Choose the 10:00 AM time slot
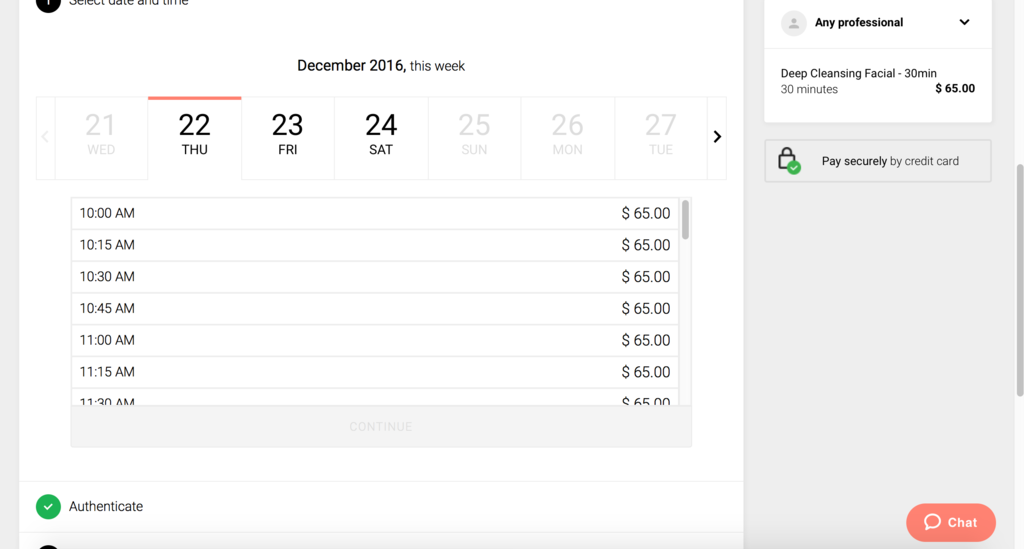 375,213
